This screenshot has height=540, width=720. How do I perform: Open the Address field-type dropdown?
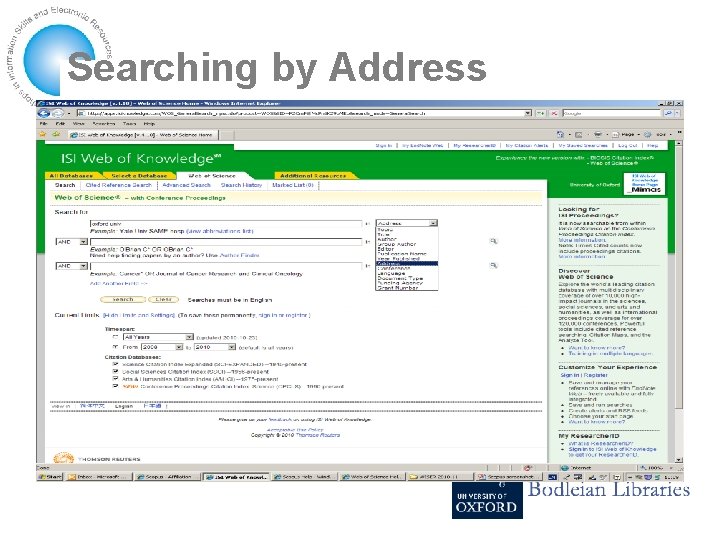tap(407, 223)
